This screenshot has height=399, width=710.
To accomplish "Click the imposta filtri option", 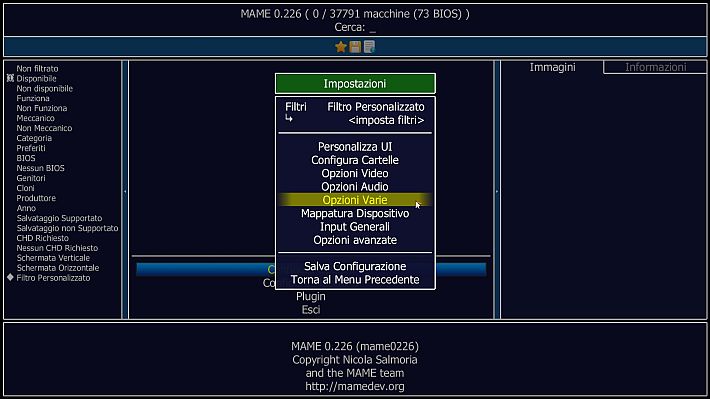I will coord(386,120).
